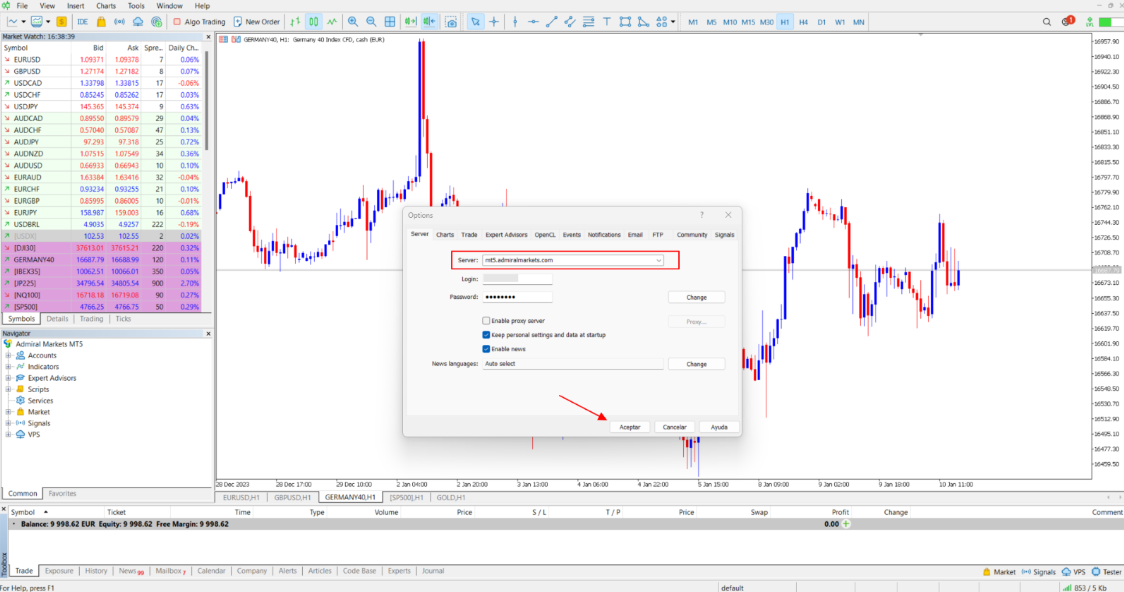The image size is (1124, 592).
Task: Open the IDE MetaEditor toolbar icon
Action: pyautogui.click(x=82, y=22)
